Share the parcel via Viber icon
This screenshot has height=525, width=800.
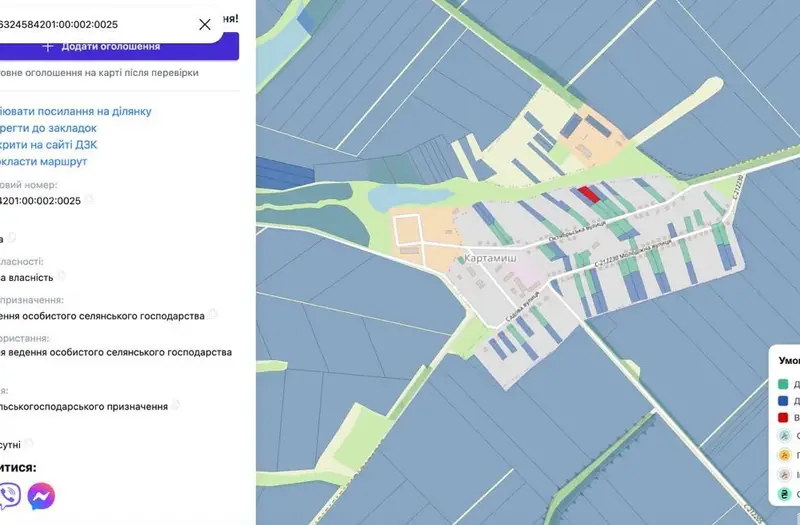pyautogui.click(x=9, y=495)
